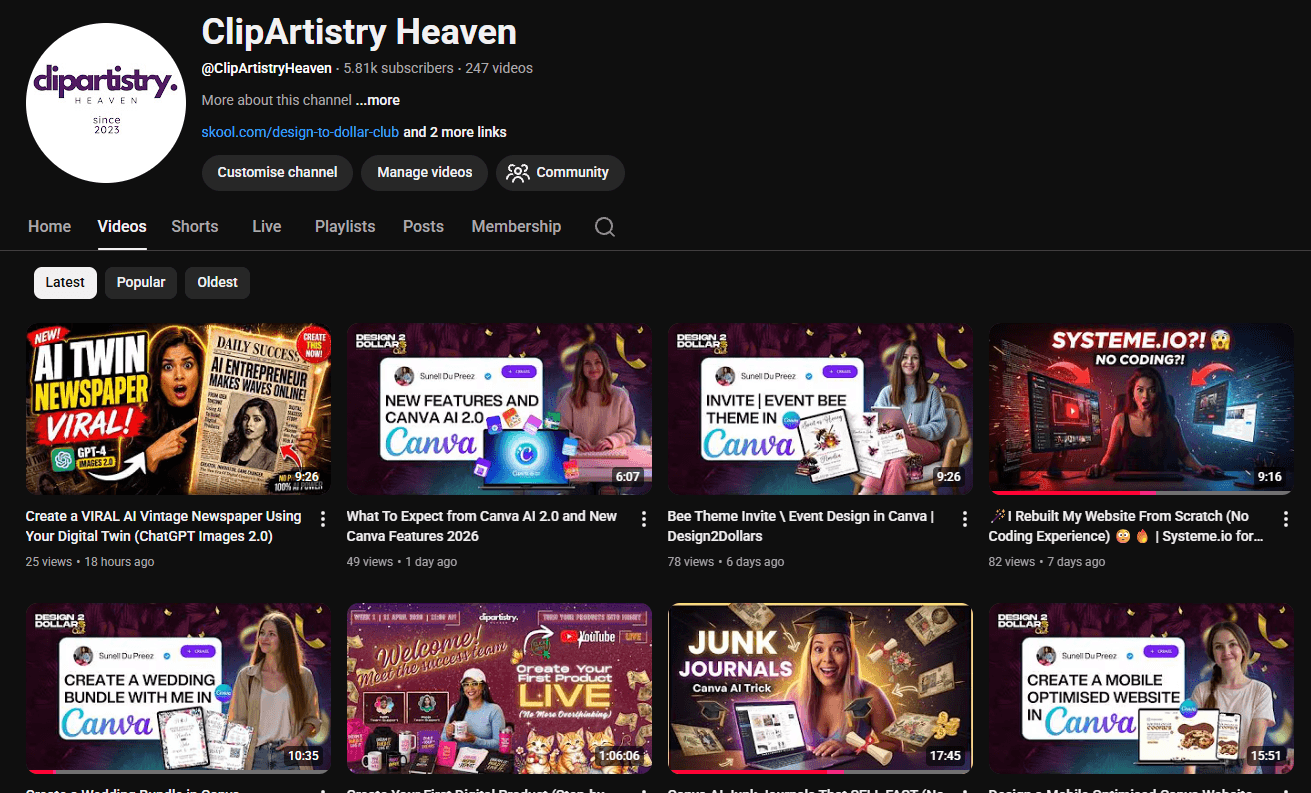Click the '247 videos' count text
Viewport: 1311px width, 793px height.
[x=499, y=68]
